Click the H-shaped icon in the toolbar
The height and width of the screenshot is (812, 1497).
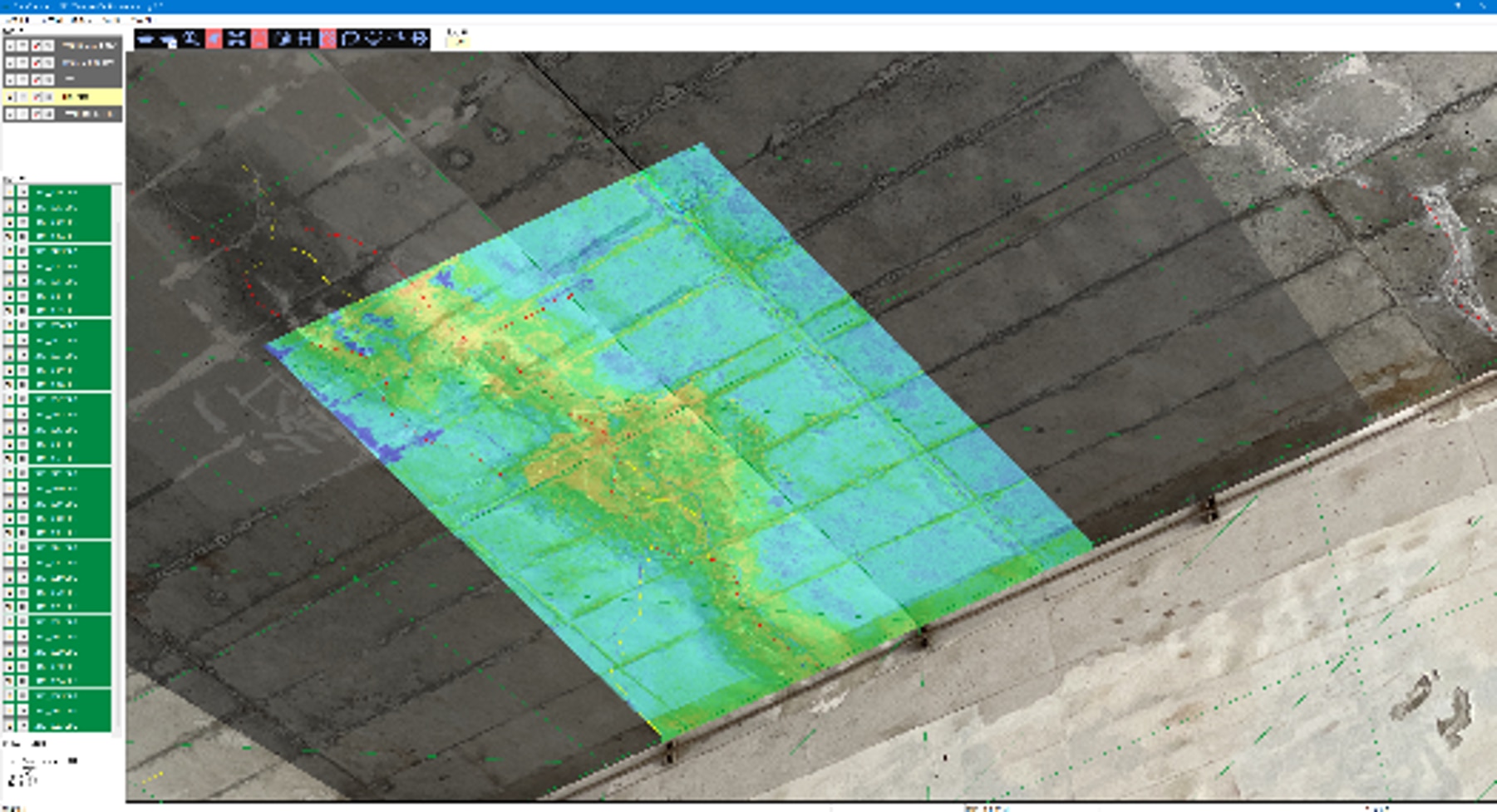[x=305, y=39]
